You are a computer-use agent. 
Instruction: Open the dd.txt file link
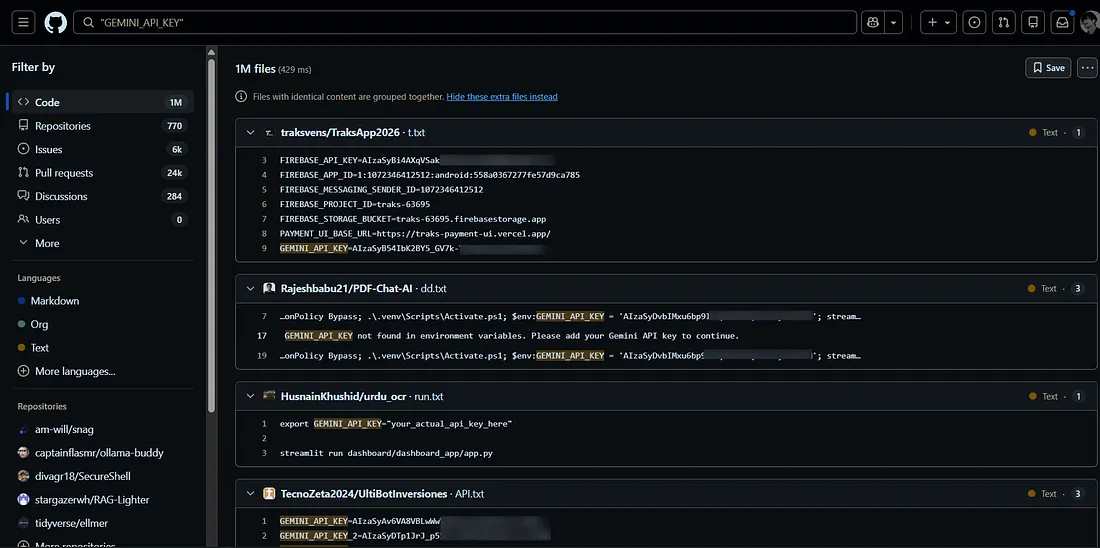[434, 288]
